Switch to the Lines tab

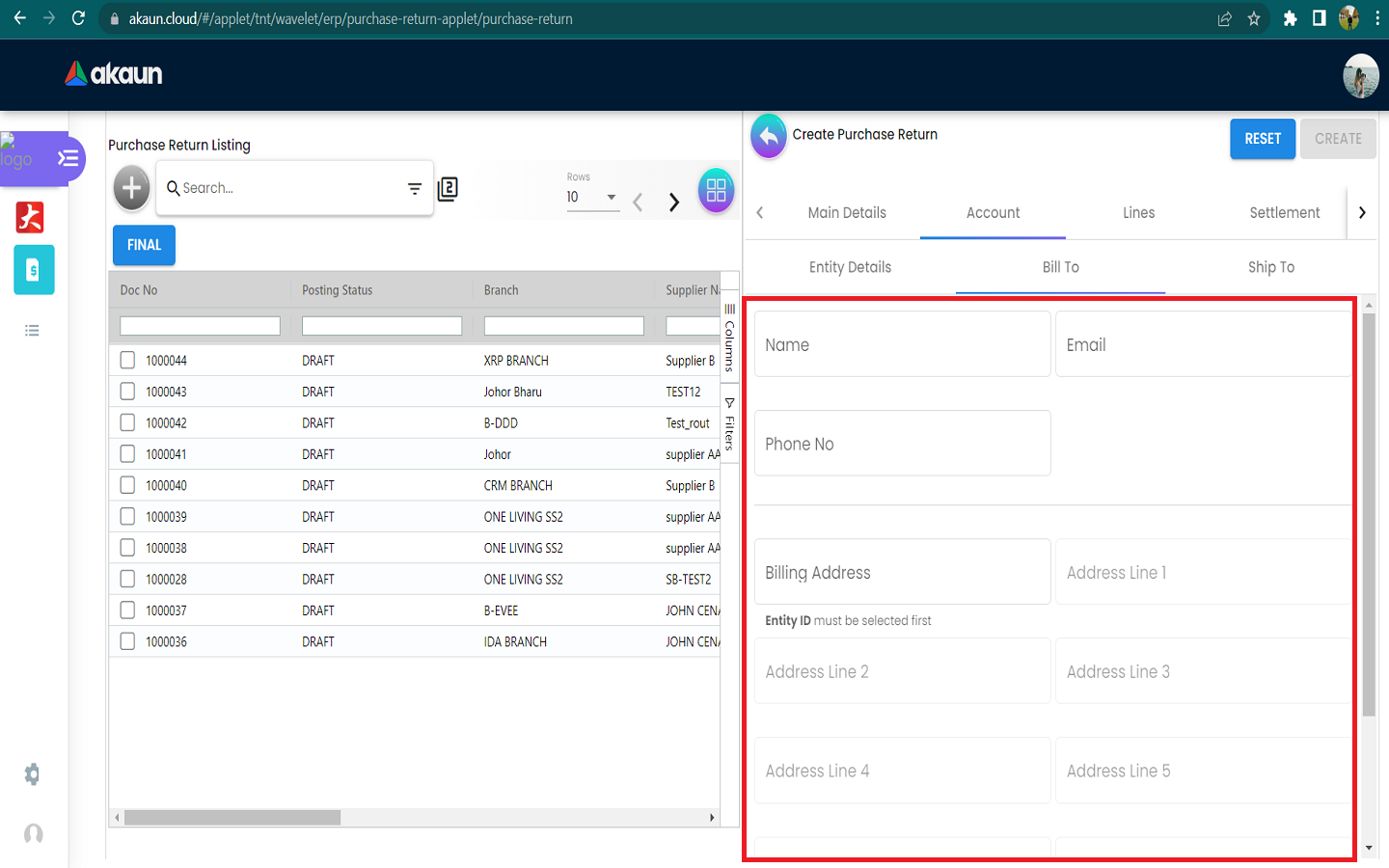pyautogui.click(x=1138, y=213)
